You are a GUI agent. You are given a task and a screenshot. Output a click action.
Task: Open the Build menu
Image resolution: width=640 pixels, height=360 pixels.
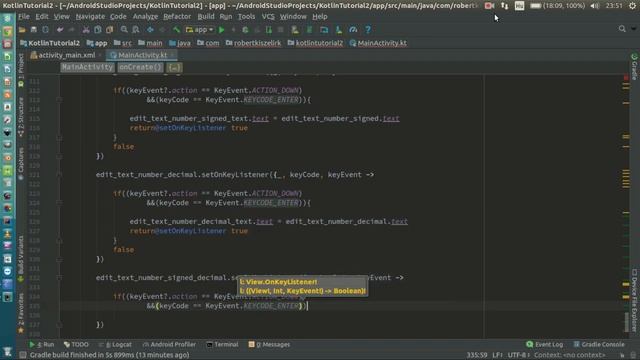tap(206, 17)
